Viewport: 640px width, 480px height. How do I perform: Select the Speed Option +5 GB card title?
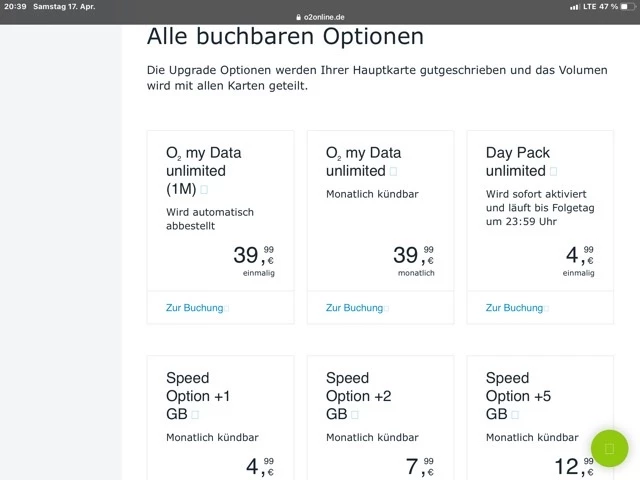click(x=518, y=396)
